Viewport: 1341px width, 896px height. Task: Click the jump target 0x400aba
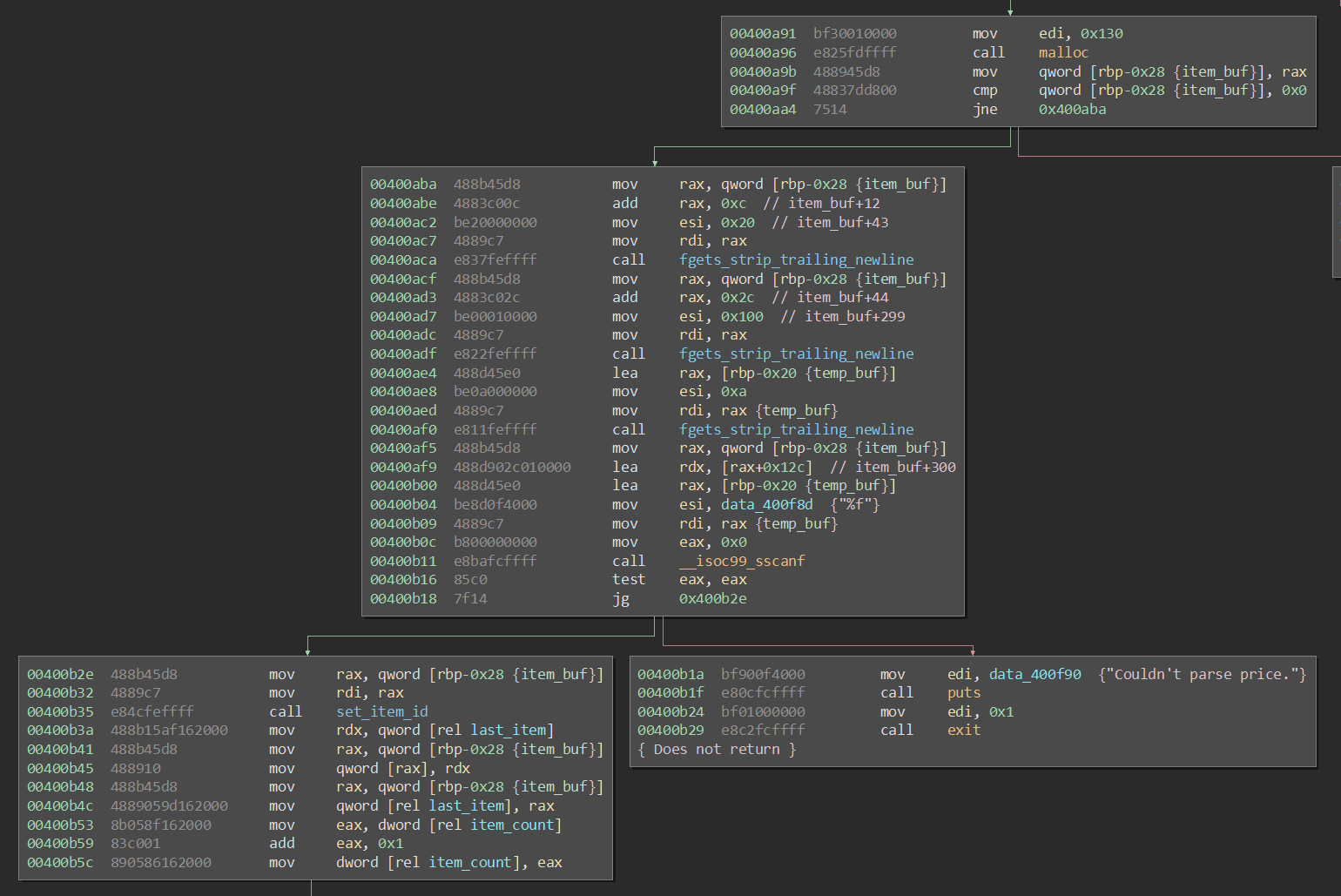(x=1073, y=109)
